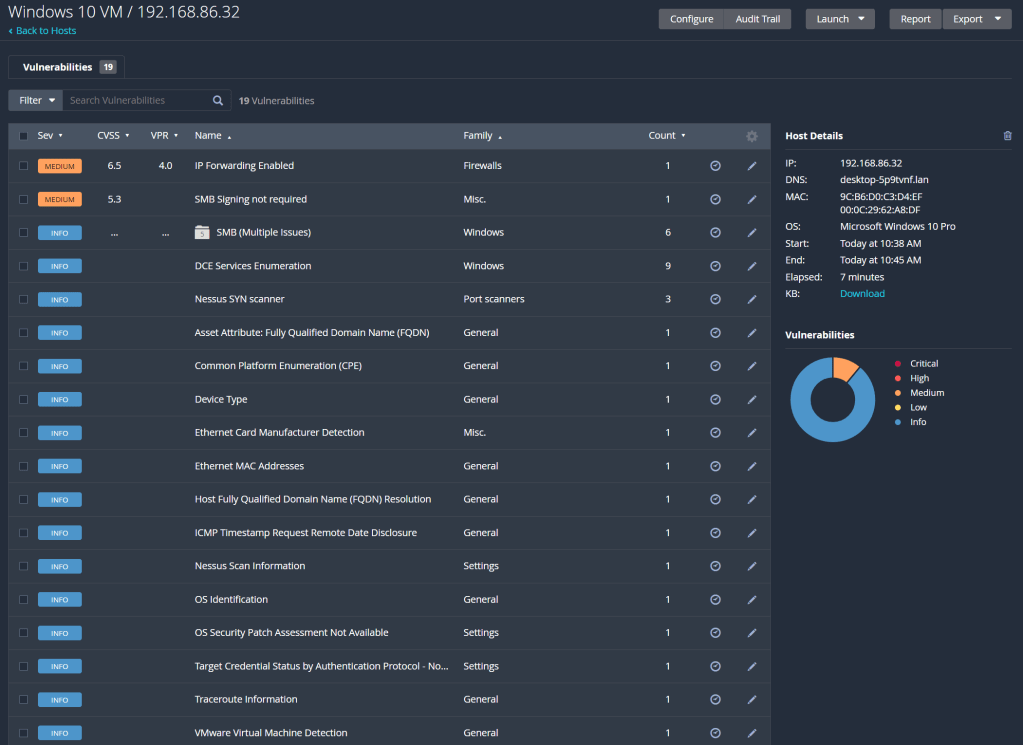Click pencil edit icon for Nessus SYN scanner
Screen dimensions: 1023x745
click(752, 299)
